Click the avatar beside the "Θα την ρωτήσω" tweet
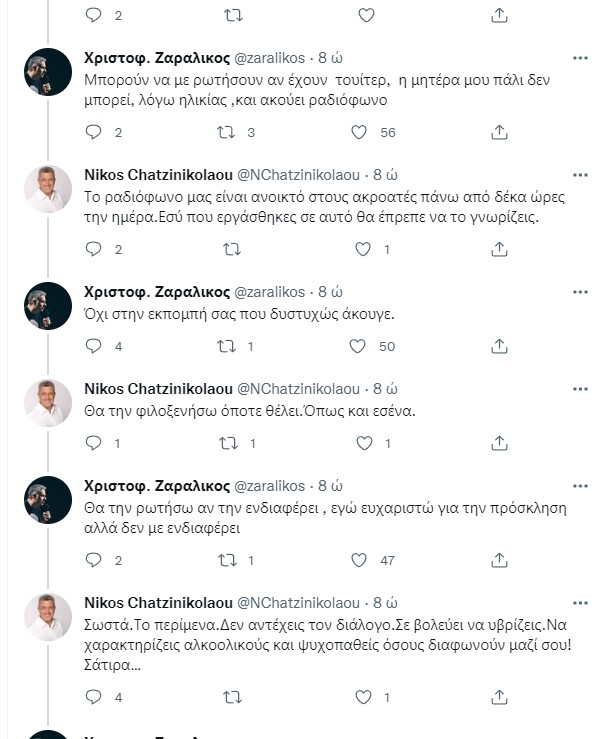 [48, 501]
